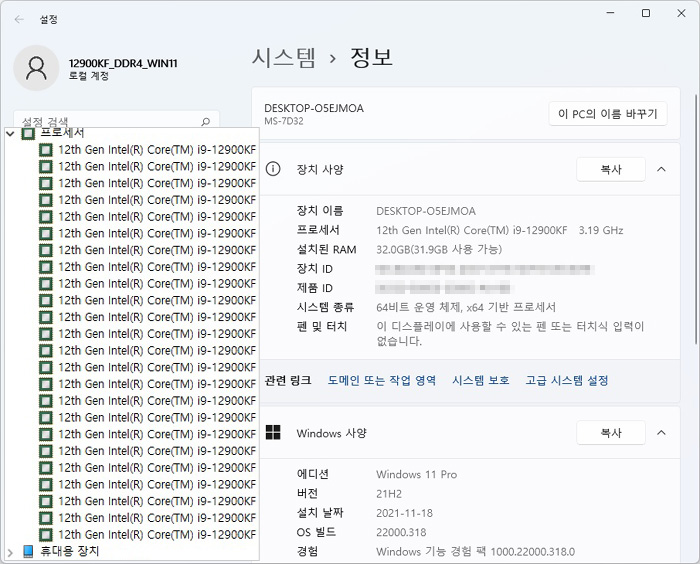The image size is (700, 564).
Task: Click the 휴대용 장치 device icon
Action: point(28,551)
